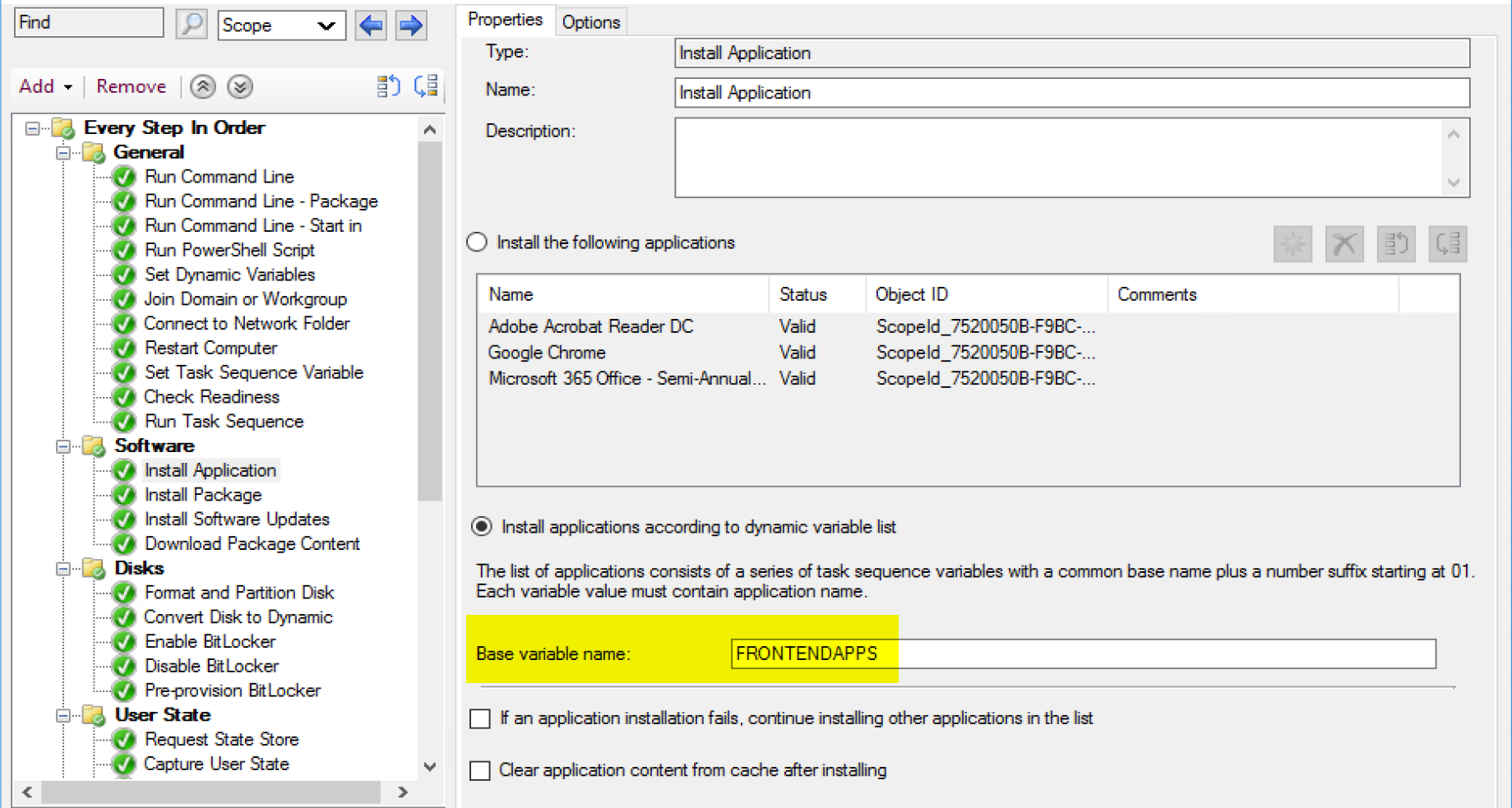Screen dimensions: 1512x808
Task: Enable continue installing if an application fails
Action: pos(480,719)
